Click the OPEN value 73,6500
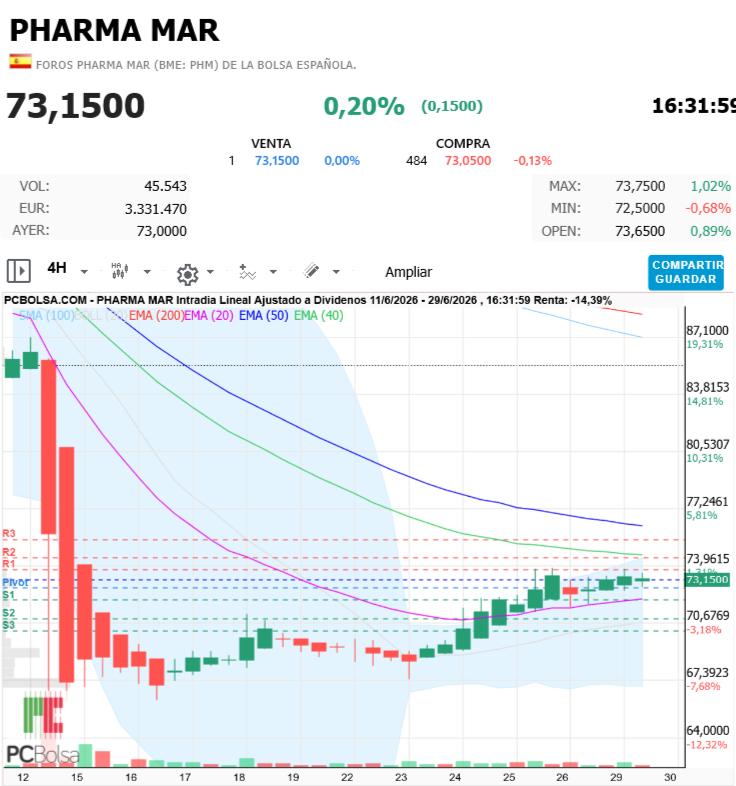Screen dimensions: 736x786 click(640, 231)
